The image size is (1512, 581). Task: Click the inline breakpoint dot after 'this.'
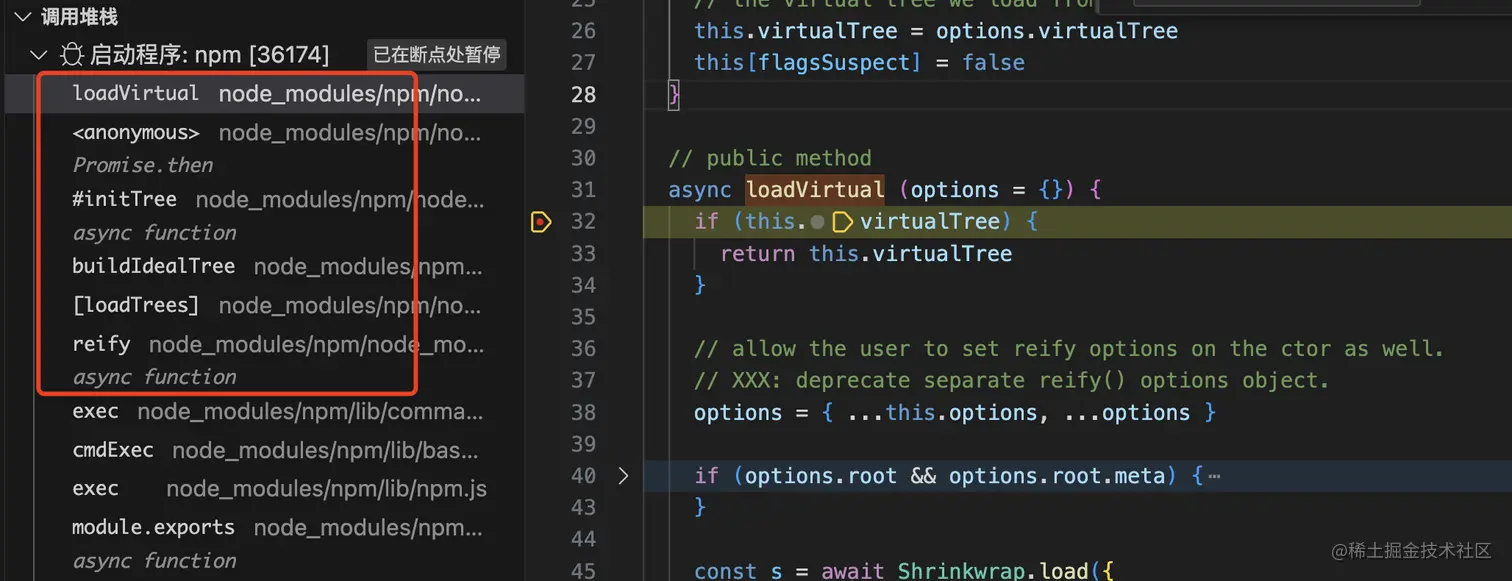tap(818, 222)
